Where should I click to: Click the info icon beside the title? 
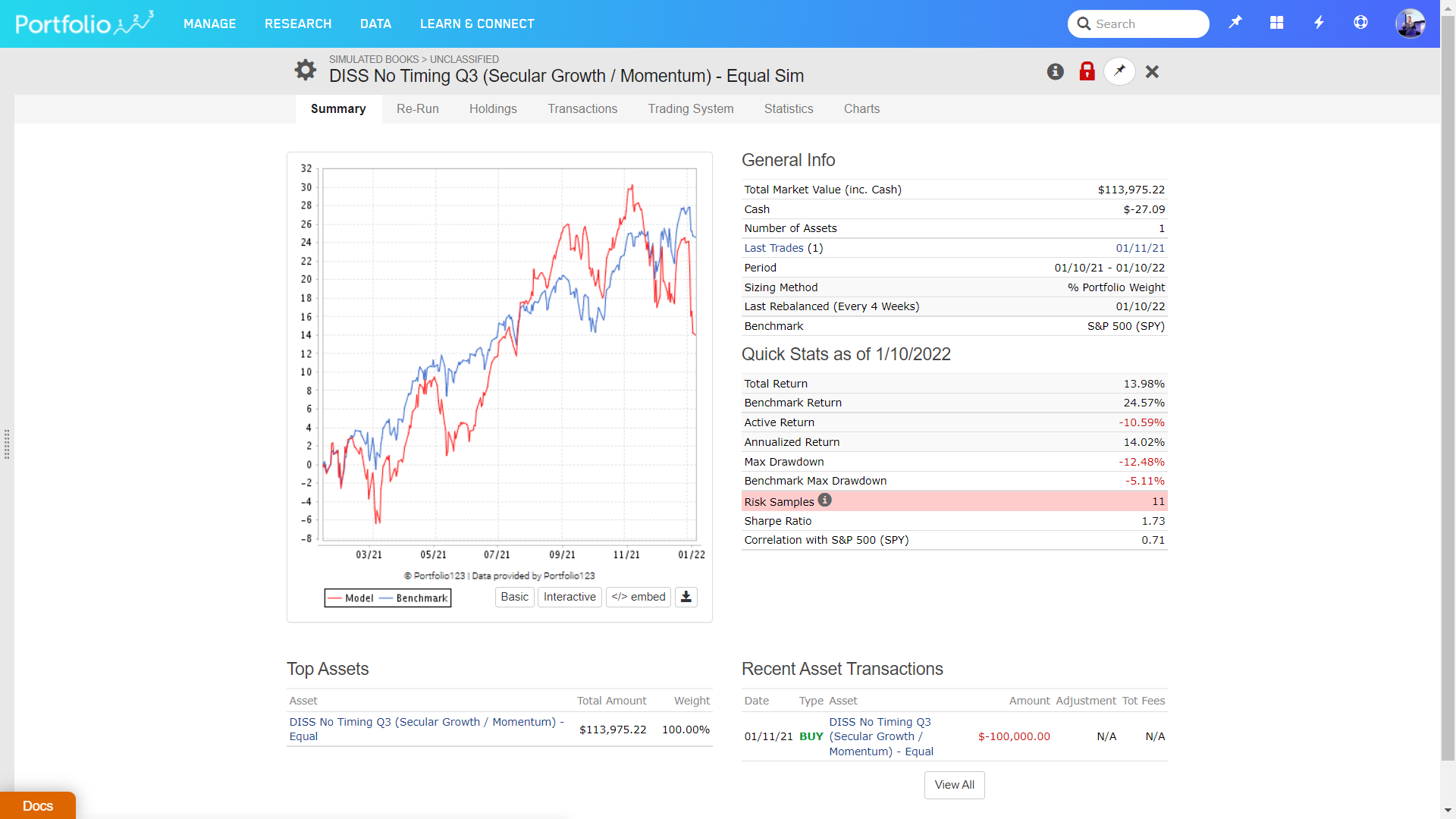coord(1055,71)
